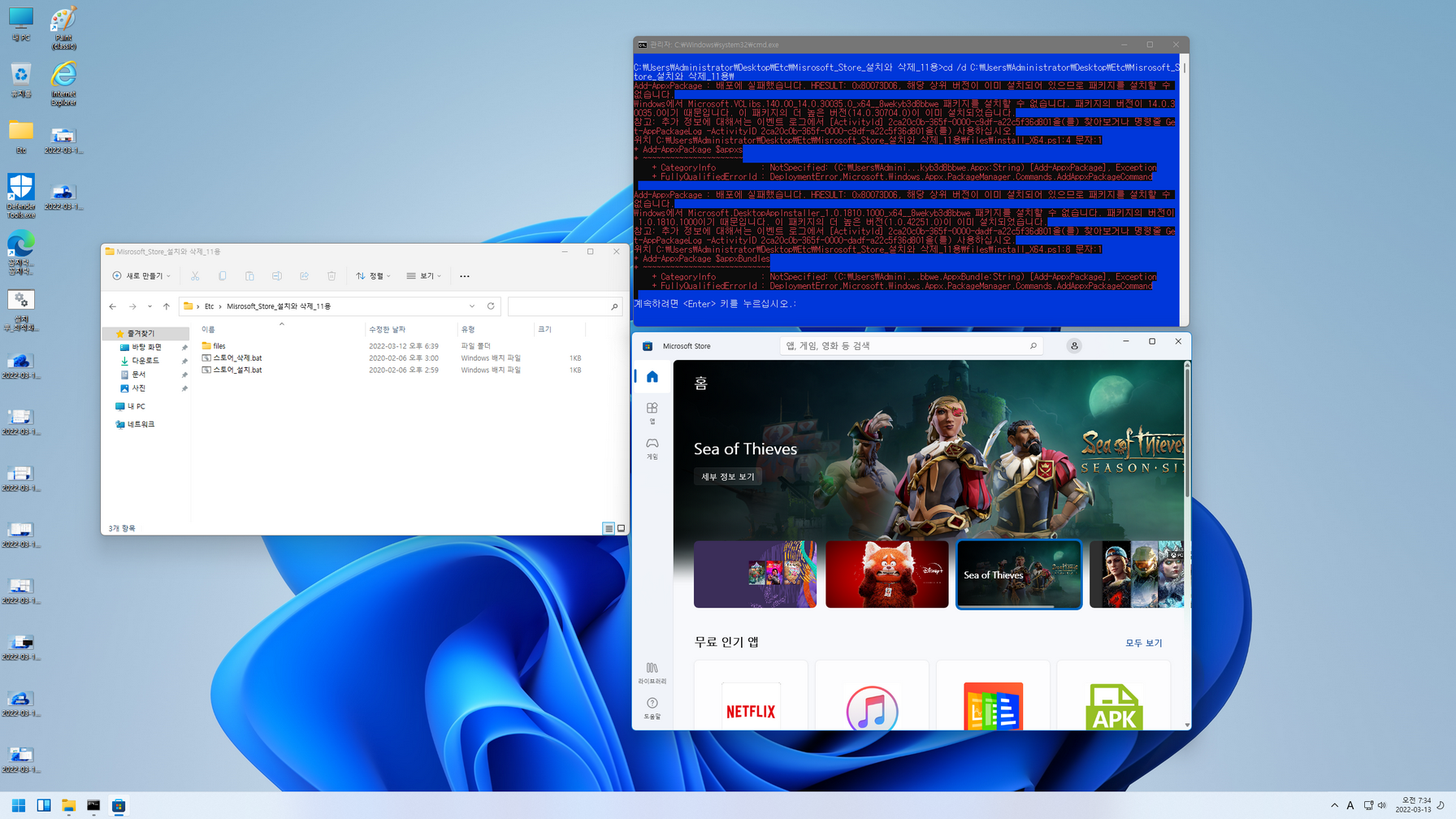Click the Rename icon in Explorer toolbar

277,276
